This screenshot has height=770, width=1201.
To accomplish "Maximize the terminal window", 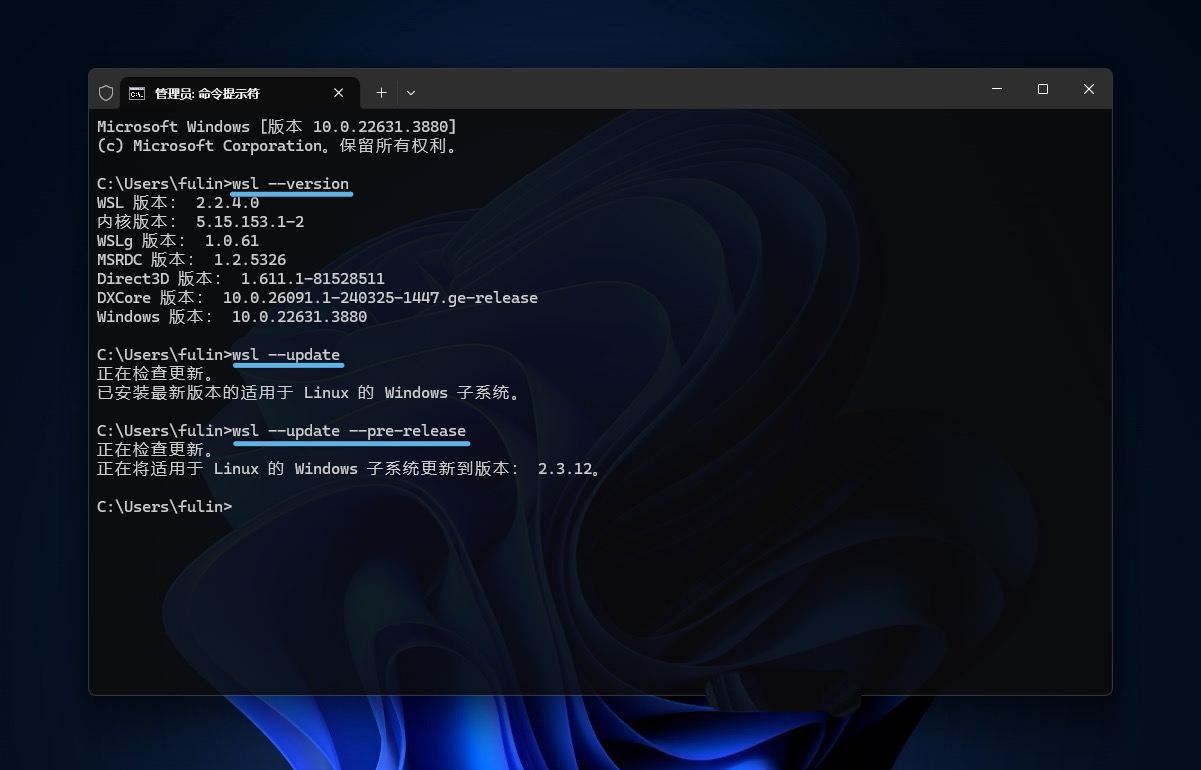I will (x=1043, y=89).
